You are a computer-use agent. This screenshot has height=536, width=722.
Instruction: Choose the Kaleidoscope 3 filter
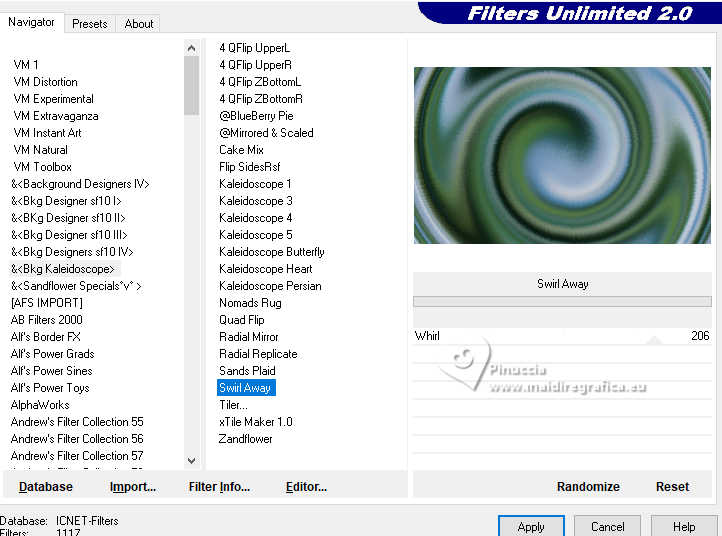256,201
